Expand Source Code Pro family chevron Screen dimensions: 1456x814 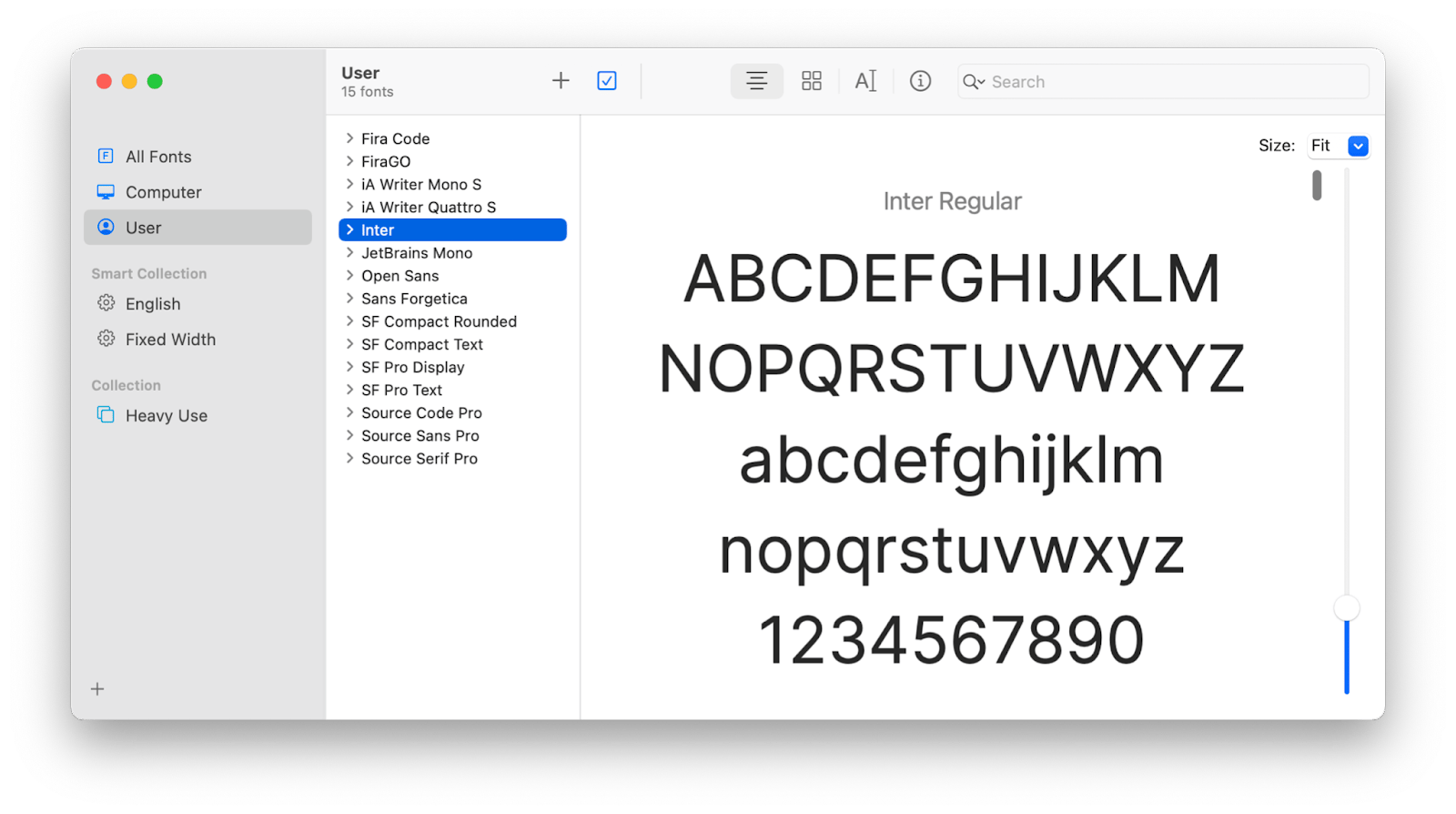click(x=349, y=412)
